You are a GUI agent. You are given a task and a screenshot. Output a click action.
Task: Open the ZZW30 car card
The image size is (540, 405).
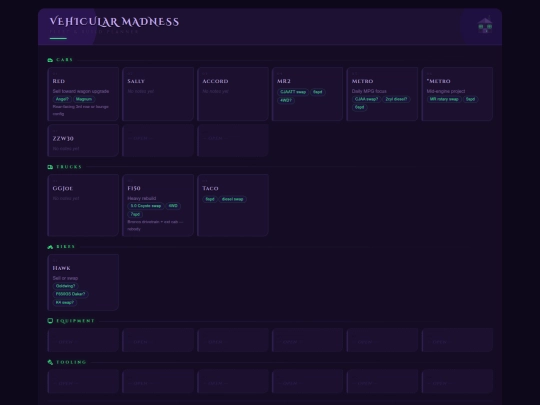pos(83,141)
